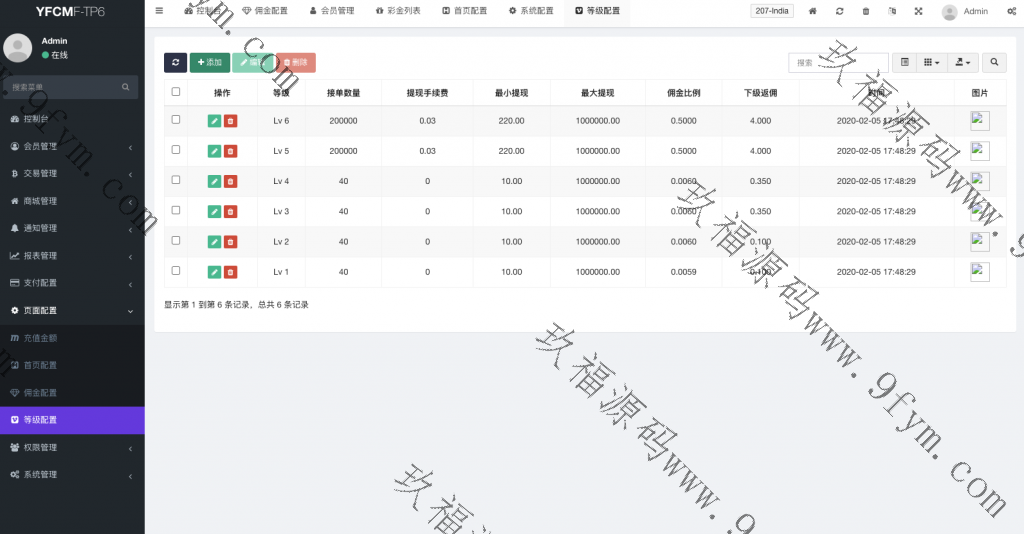This screenshot has height=534, width=1024.
Task: Click the magnifier search button right of table toolbar
Action: tap(994, 62)
